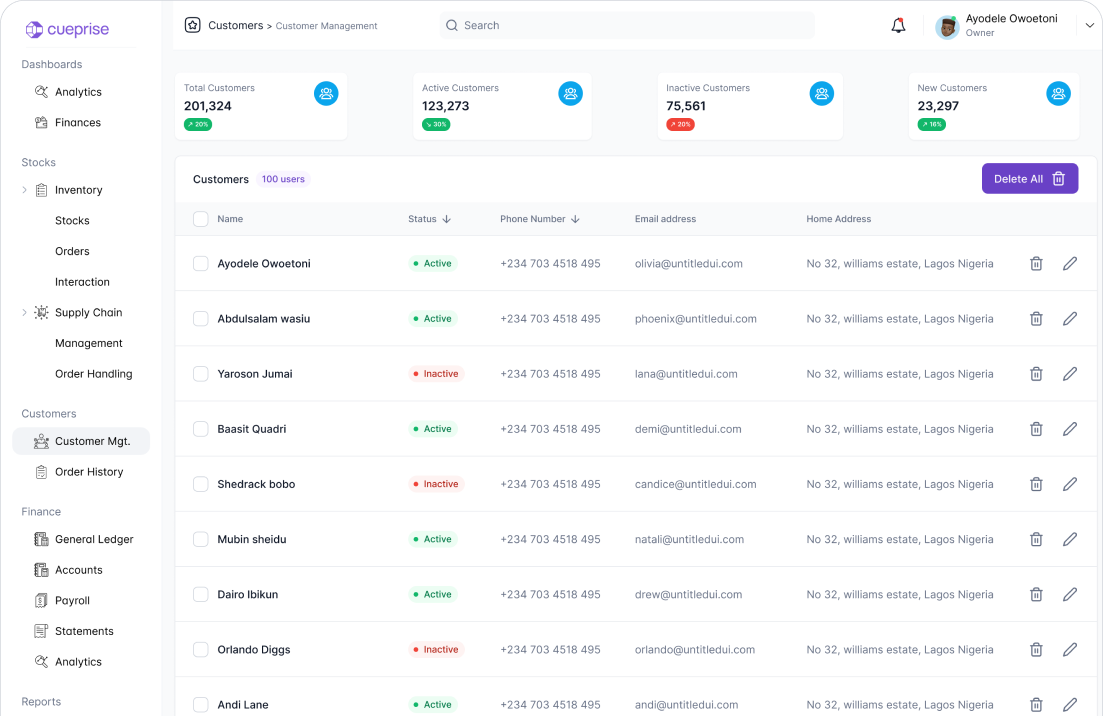The height and width of the screenshot is (716, 1103).
Task: Select the Mubin sheidu row checkbox
Action: point(201,539)
